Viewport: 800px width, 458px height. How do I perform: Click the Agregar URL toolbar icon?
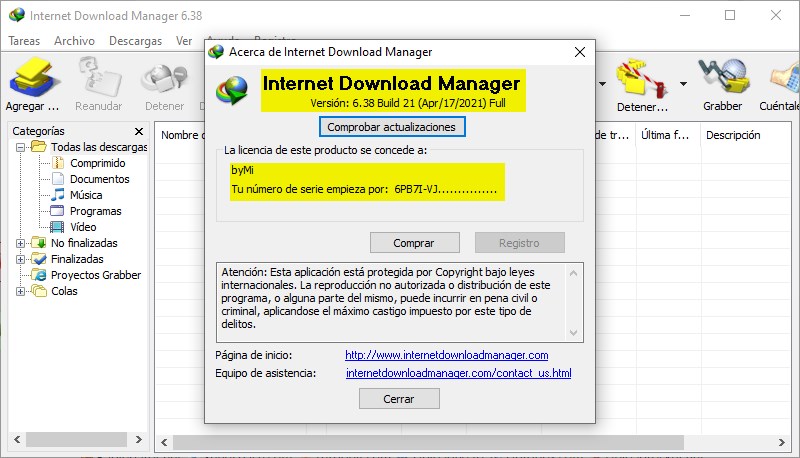click(x=34, y=78)
